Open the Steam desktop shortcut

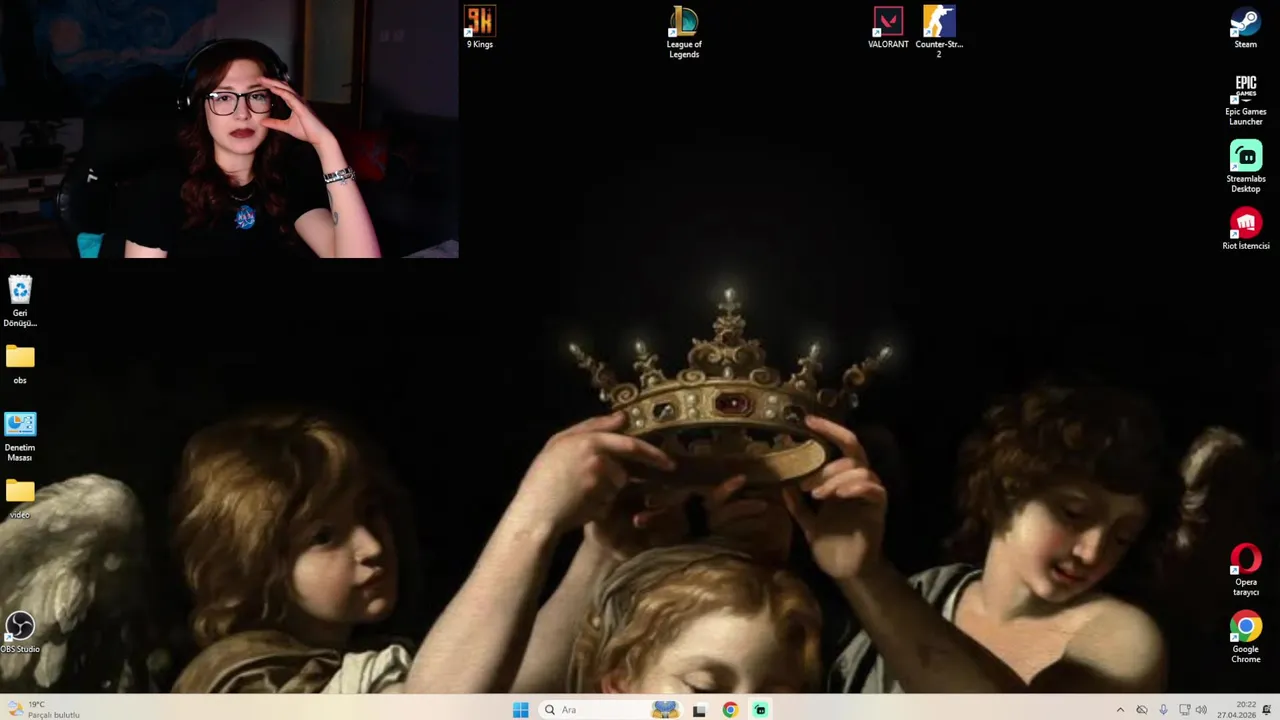pyautogui.click(x=1245, y=27)
